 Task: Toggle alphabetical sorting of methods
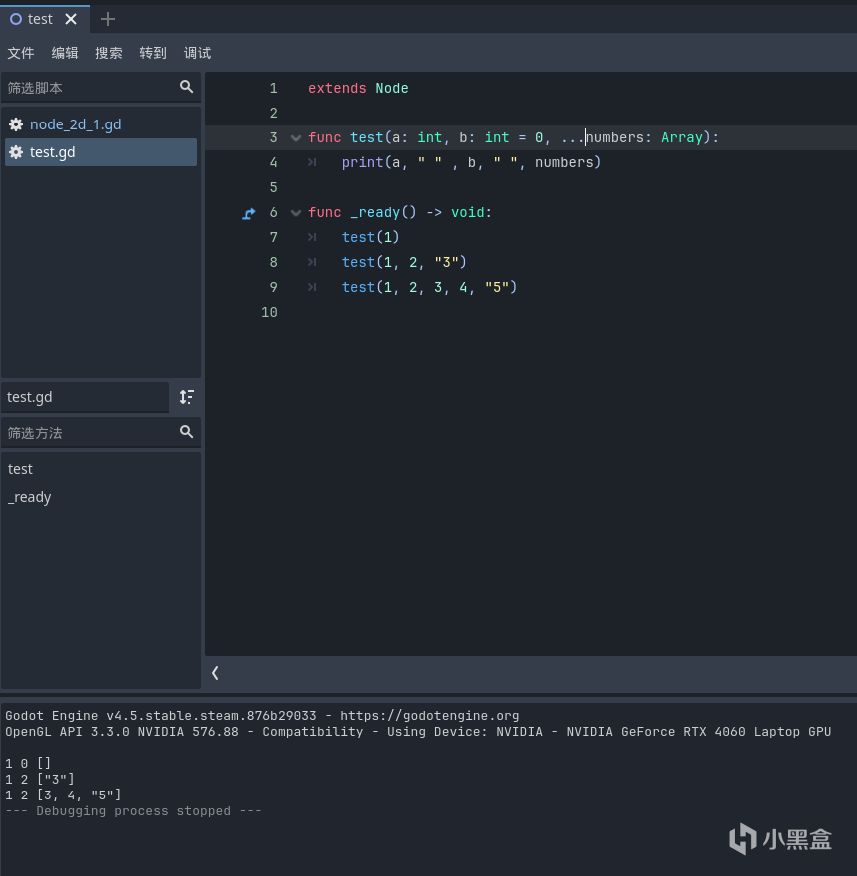pyautogui.click(x=187, y=397)
